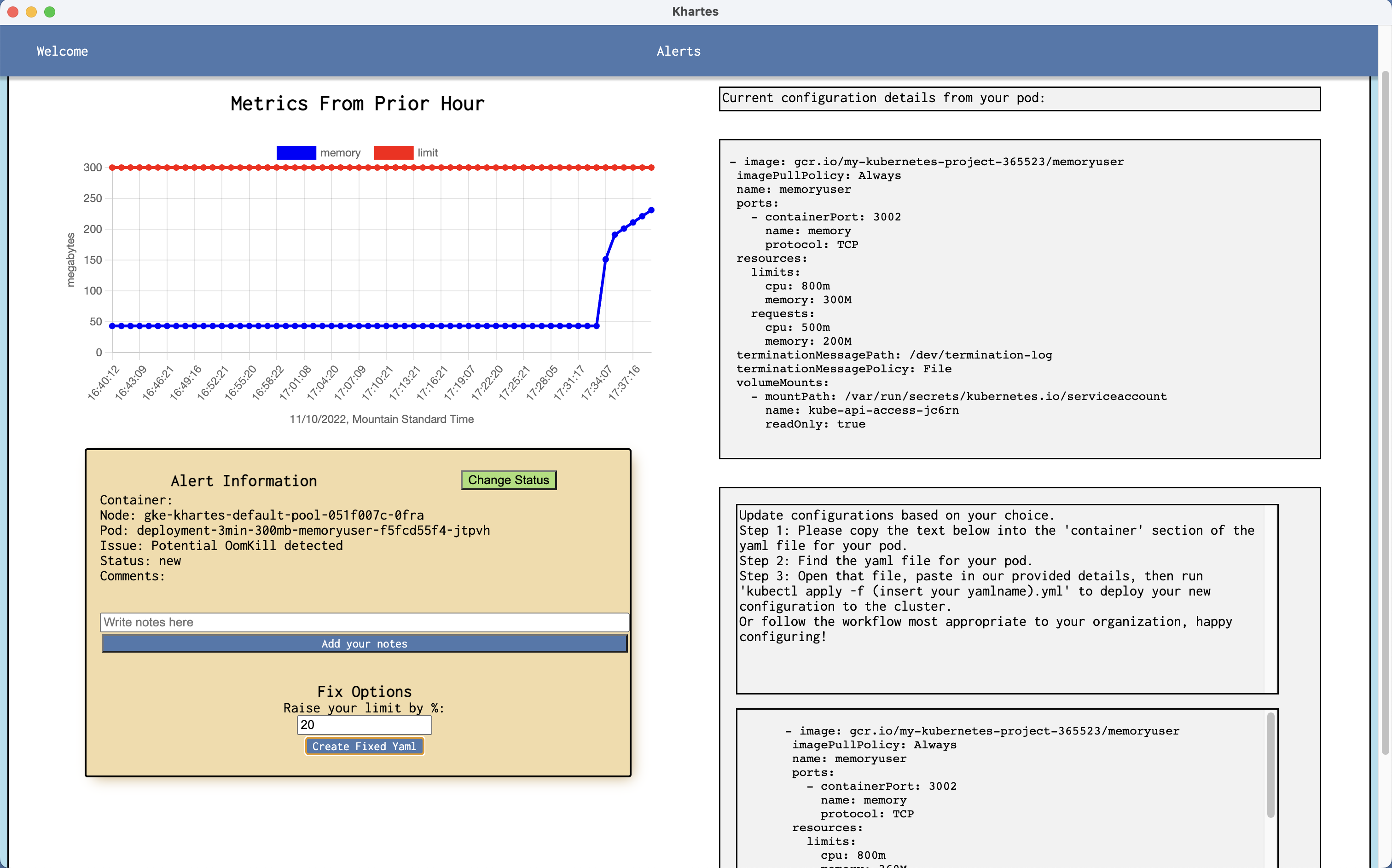The image size is (1392, 868).
Task: Click the current pod configuration text box
Action: 1020,299
